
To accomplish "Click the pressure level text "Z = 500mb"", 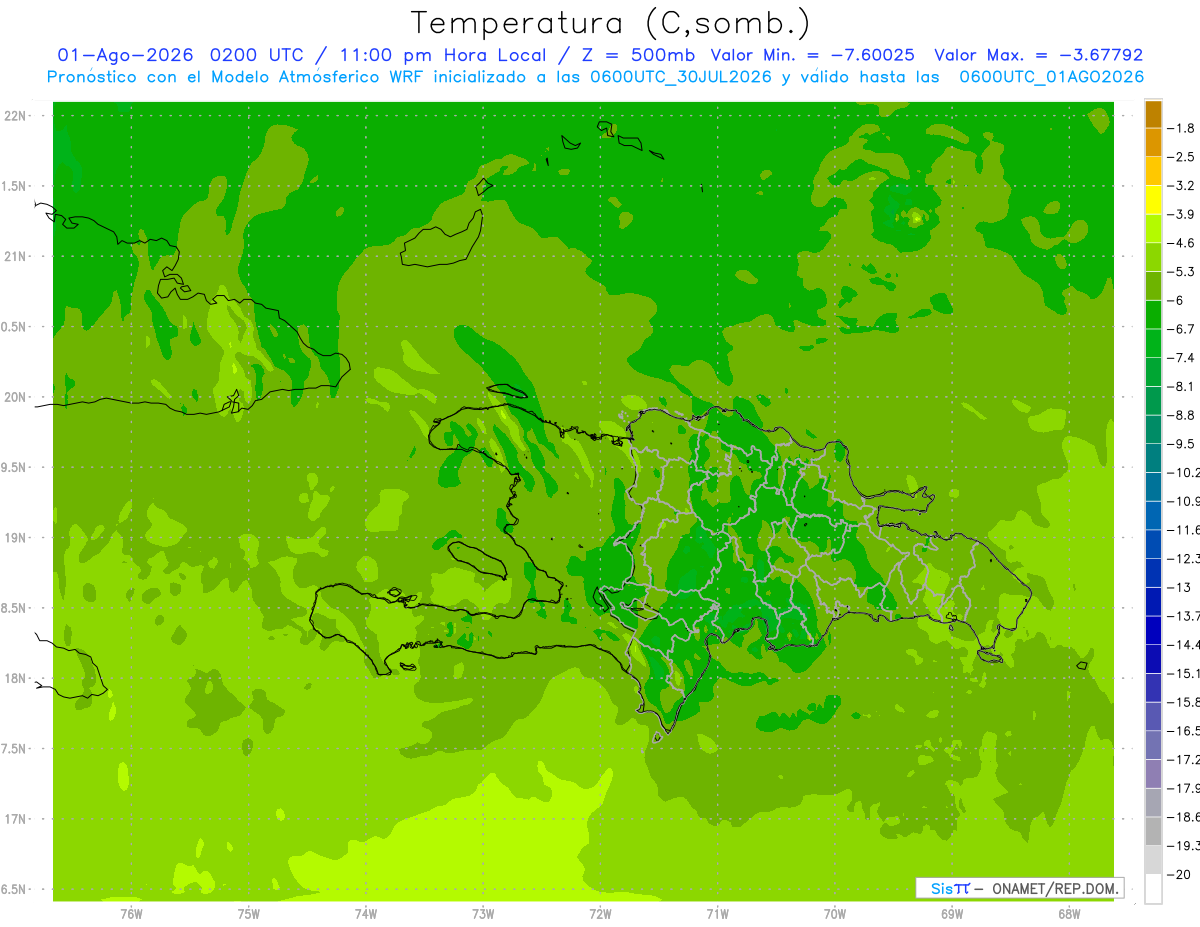I will coord(639,55).
